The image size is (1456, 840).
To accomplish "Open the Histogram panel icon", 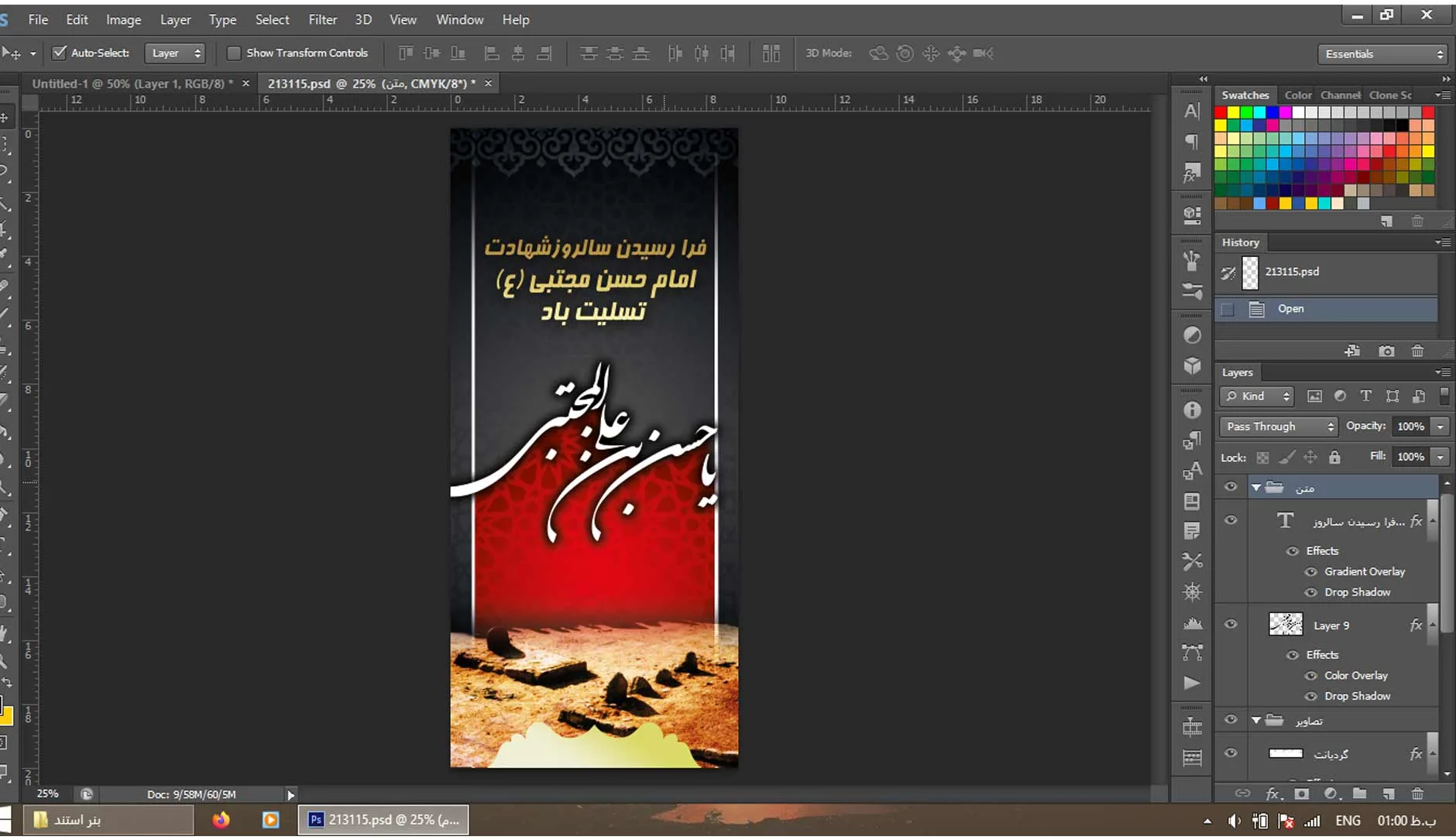I will tap(1192, 622).
